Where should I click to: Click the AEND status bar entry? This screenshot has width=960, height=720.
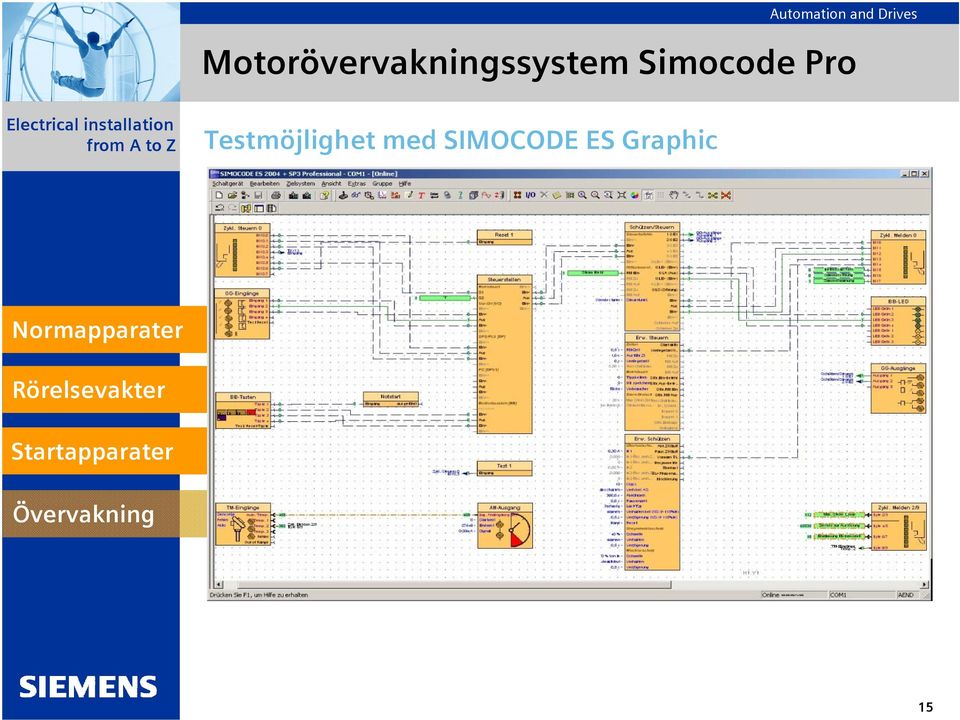(x=907, y=595)
